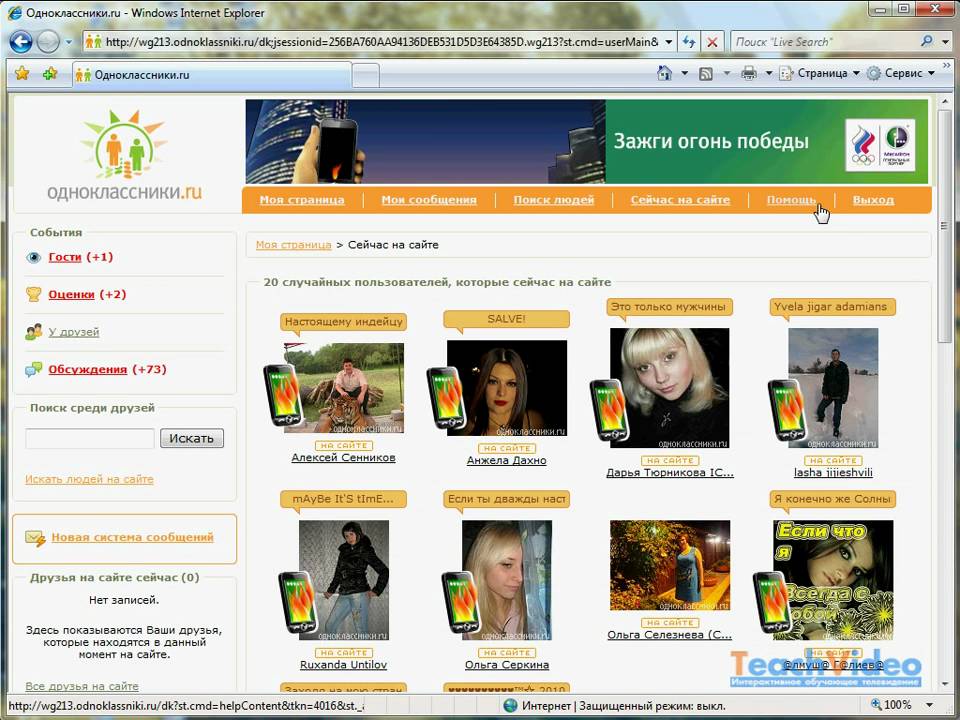The width and height of the screenshot is (960, 720).
Task: Click the trophy icon beside Оценки
Action: (x=34, y=294)
